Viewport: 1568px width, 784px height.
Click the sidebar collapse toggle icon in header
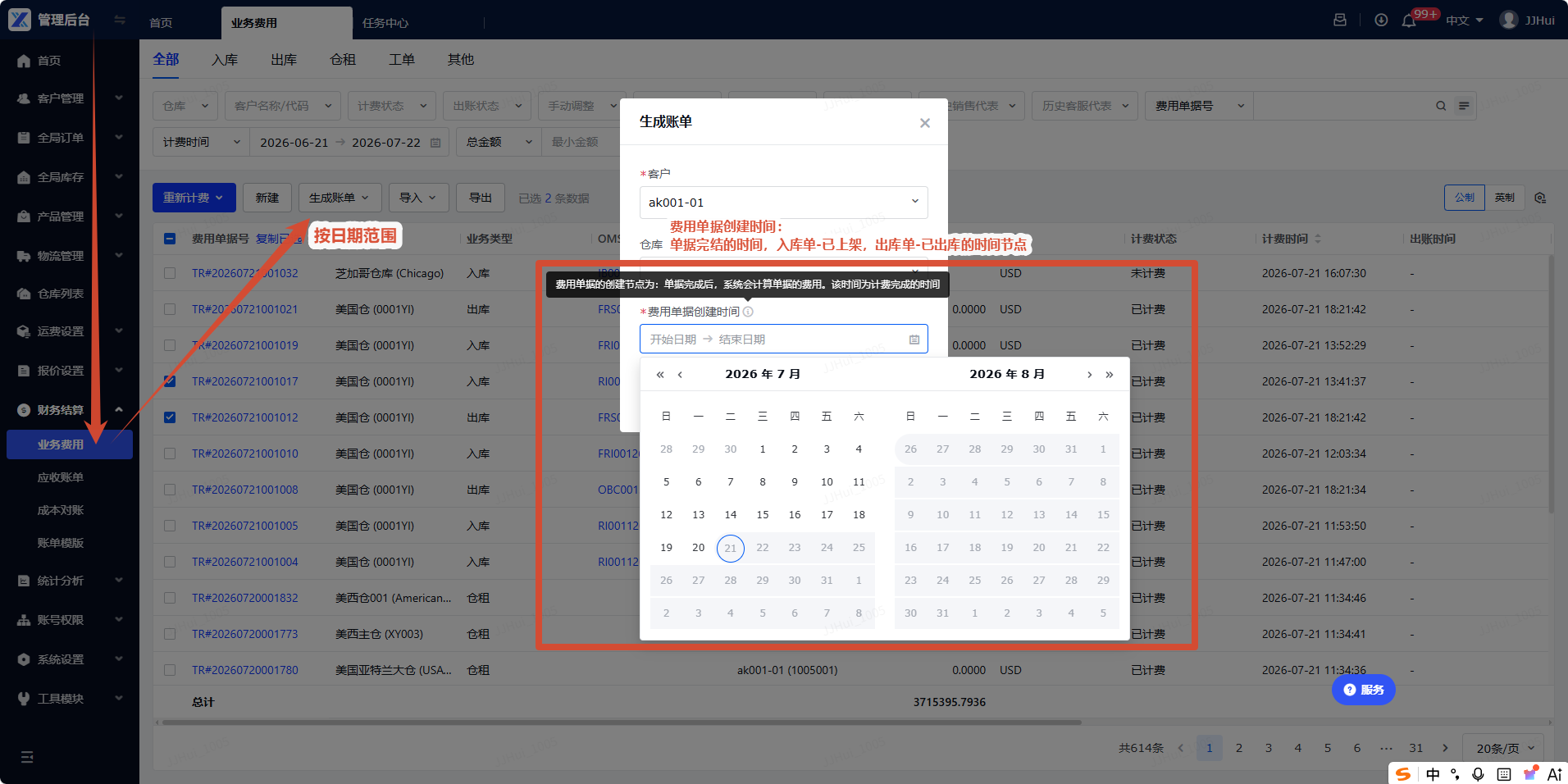pos(120,21)
